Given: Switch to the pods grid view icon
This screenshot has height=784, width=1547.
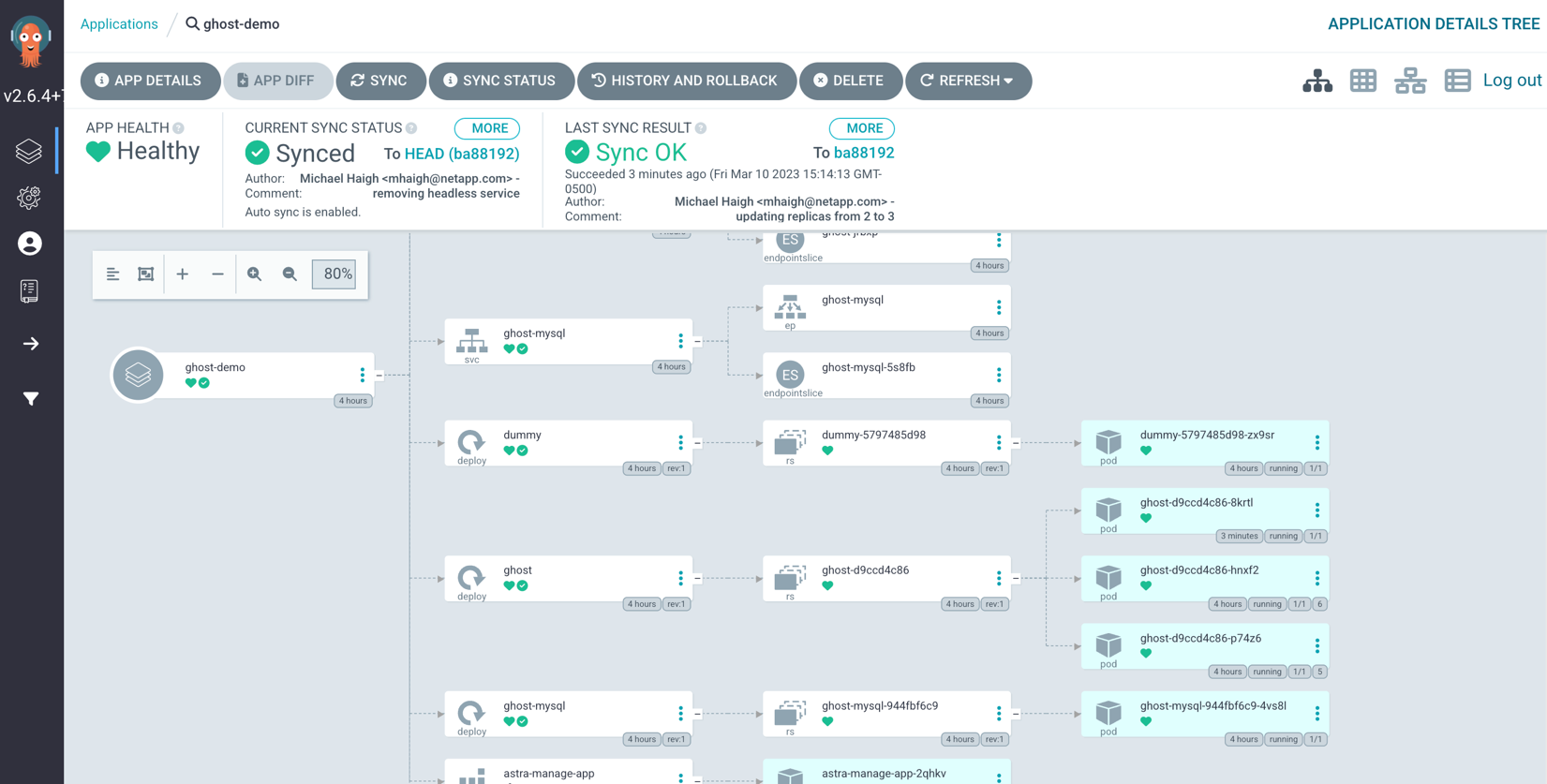Looking at the screenshot, I should pyautogui.click(x=1363, y=81).
